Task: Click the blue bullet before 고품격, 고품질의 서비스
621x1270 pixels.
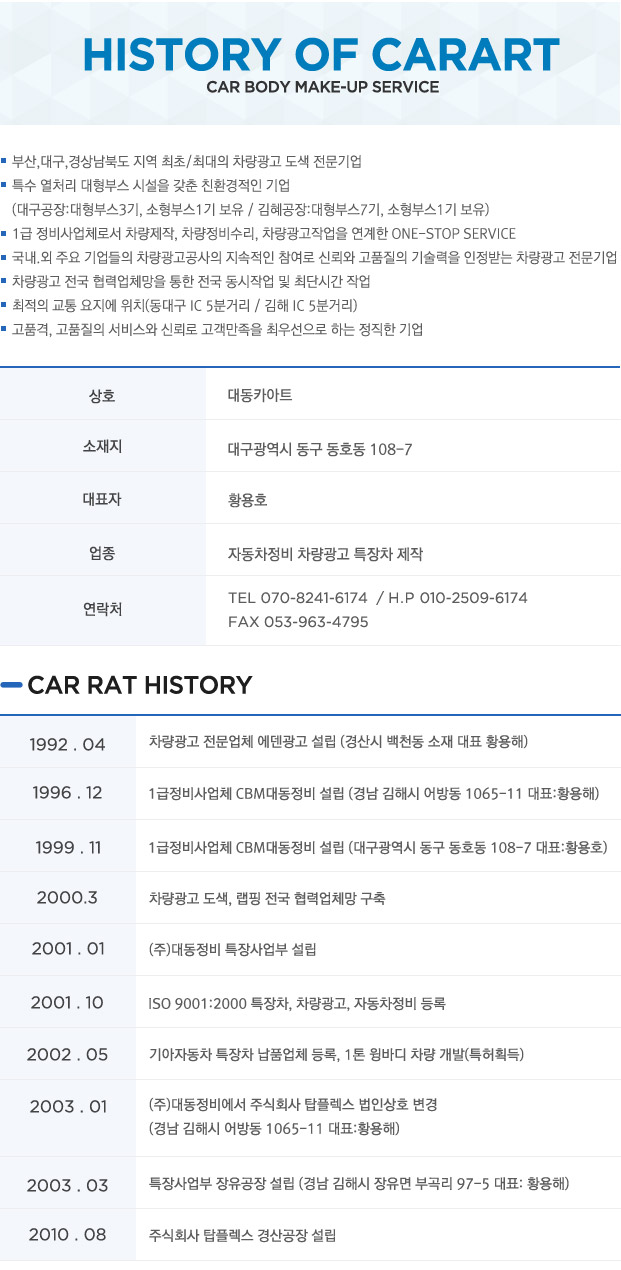Action: (5, 329)
